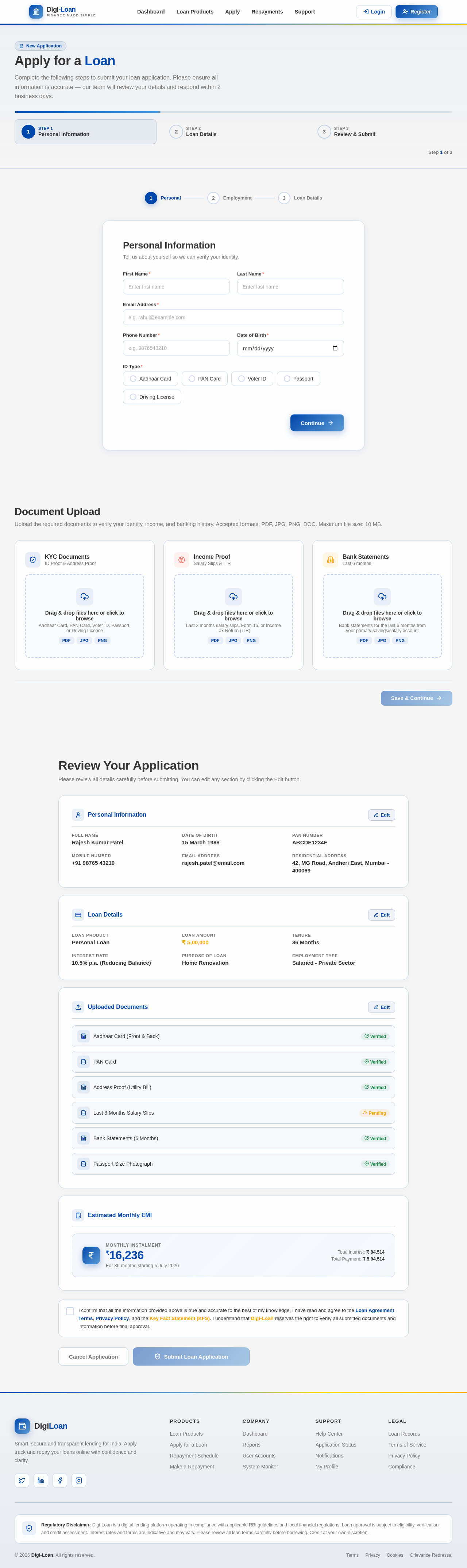
Task: Select Employment step in form stepper
Action: (229, 198)
